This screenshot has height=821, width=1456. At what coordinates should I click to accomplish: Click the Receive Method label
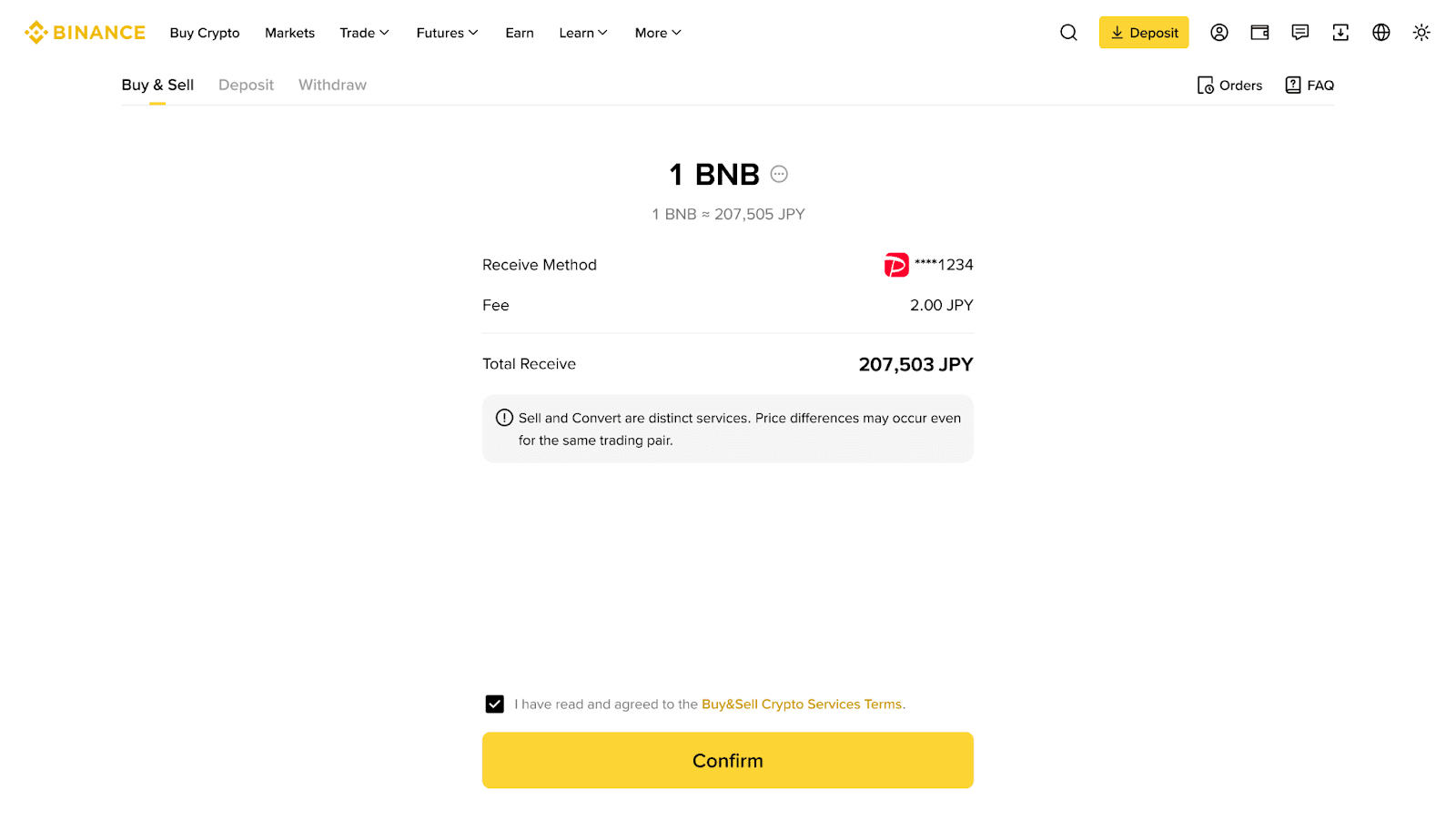click(x=540, y=265)
